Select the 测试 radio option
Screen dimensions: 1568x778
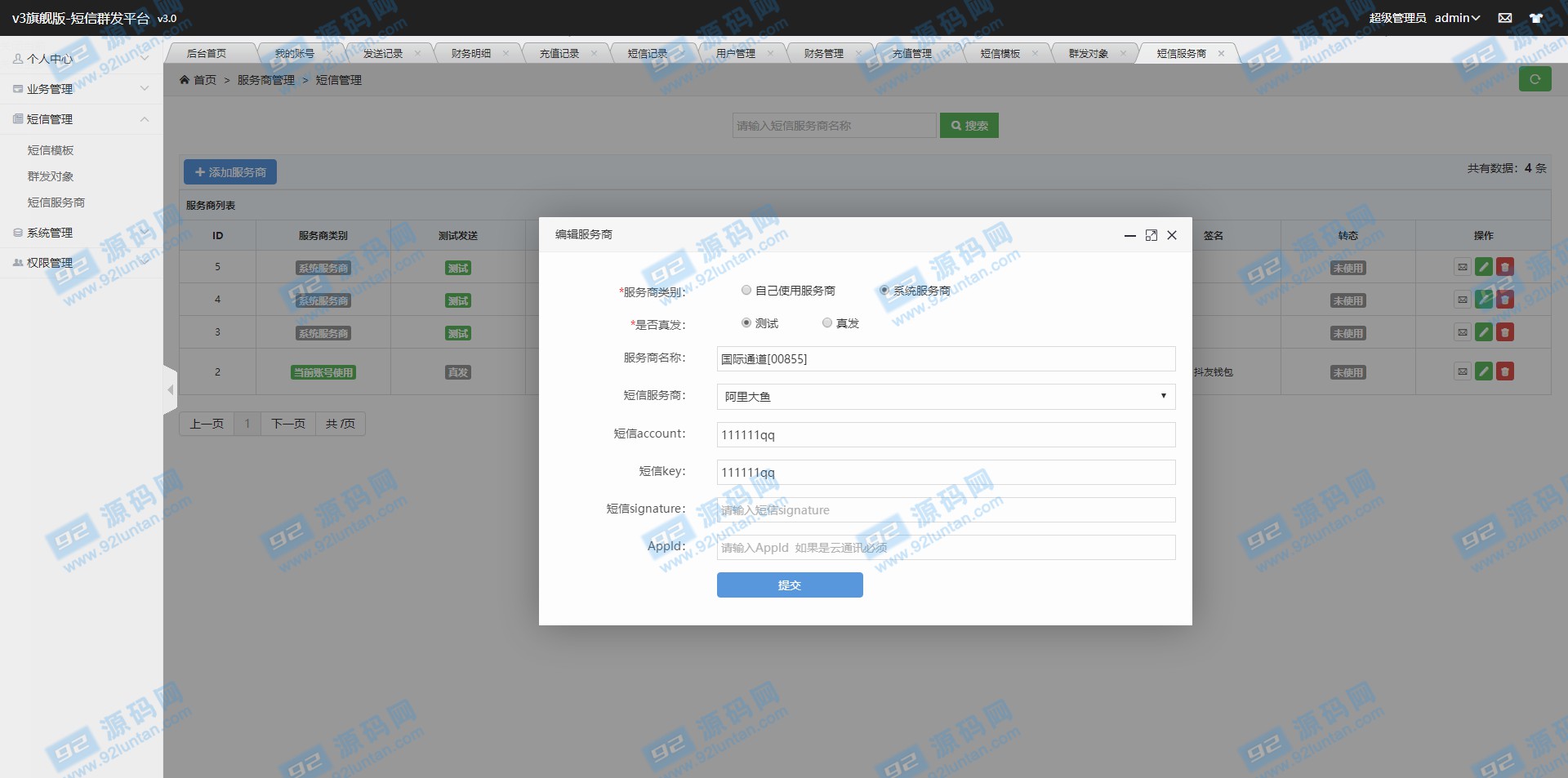746,322
